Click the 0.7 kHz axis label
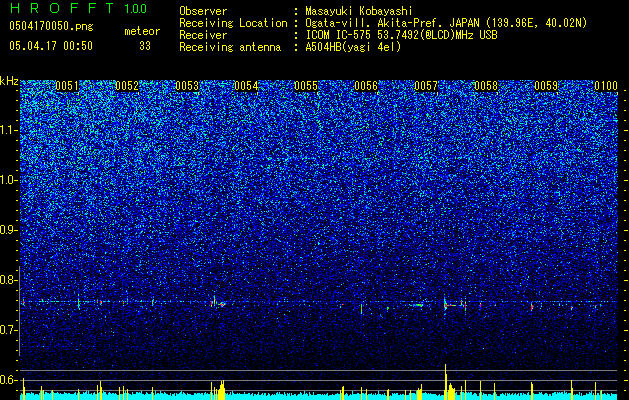 [x=8, y=330]
